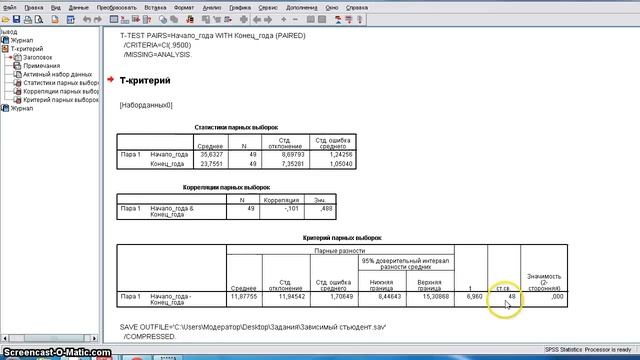
Task: Click the Go to case toolbar icon
Action: tap(125, 20)
